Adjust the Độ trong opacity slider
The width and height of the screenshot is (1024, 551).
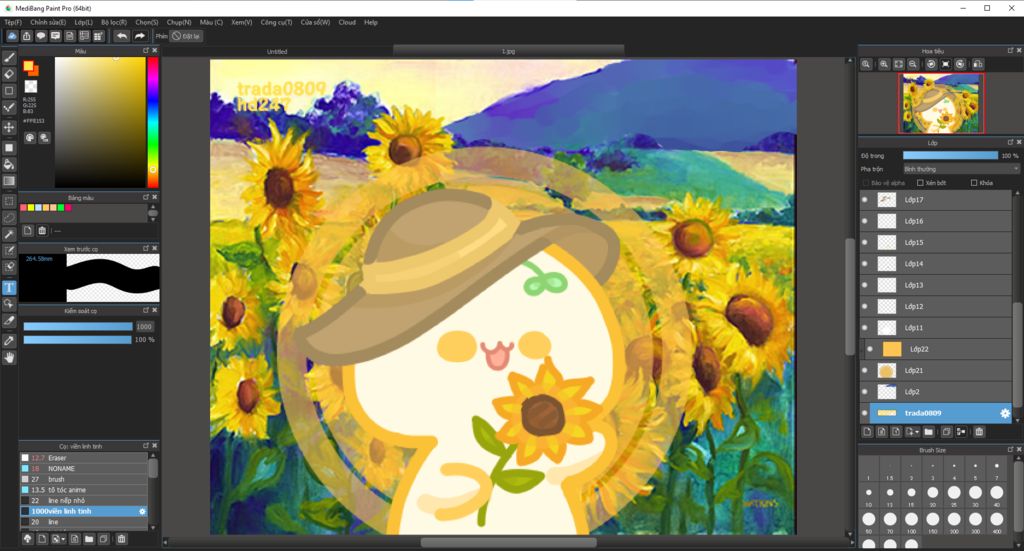950,155
